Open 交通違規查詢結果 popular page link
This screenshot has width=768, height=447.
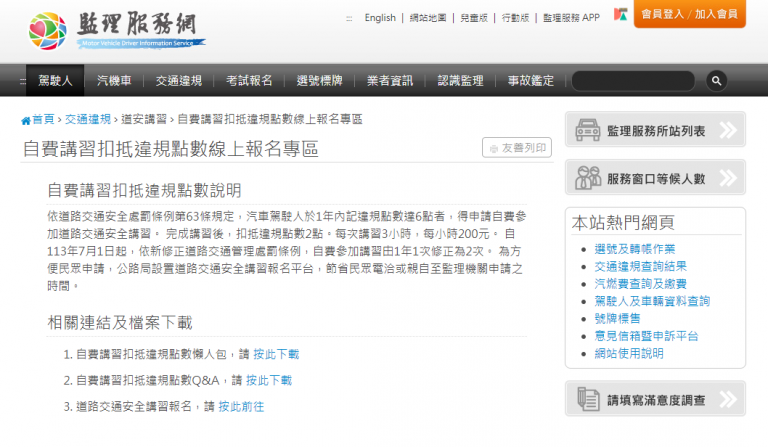(x=640, y=266)
